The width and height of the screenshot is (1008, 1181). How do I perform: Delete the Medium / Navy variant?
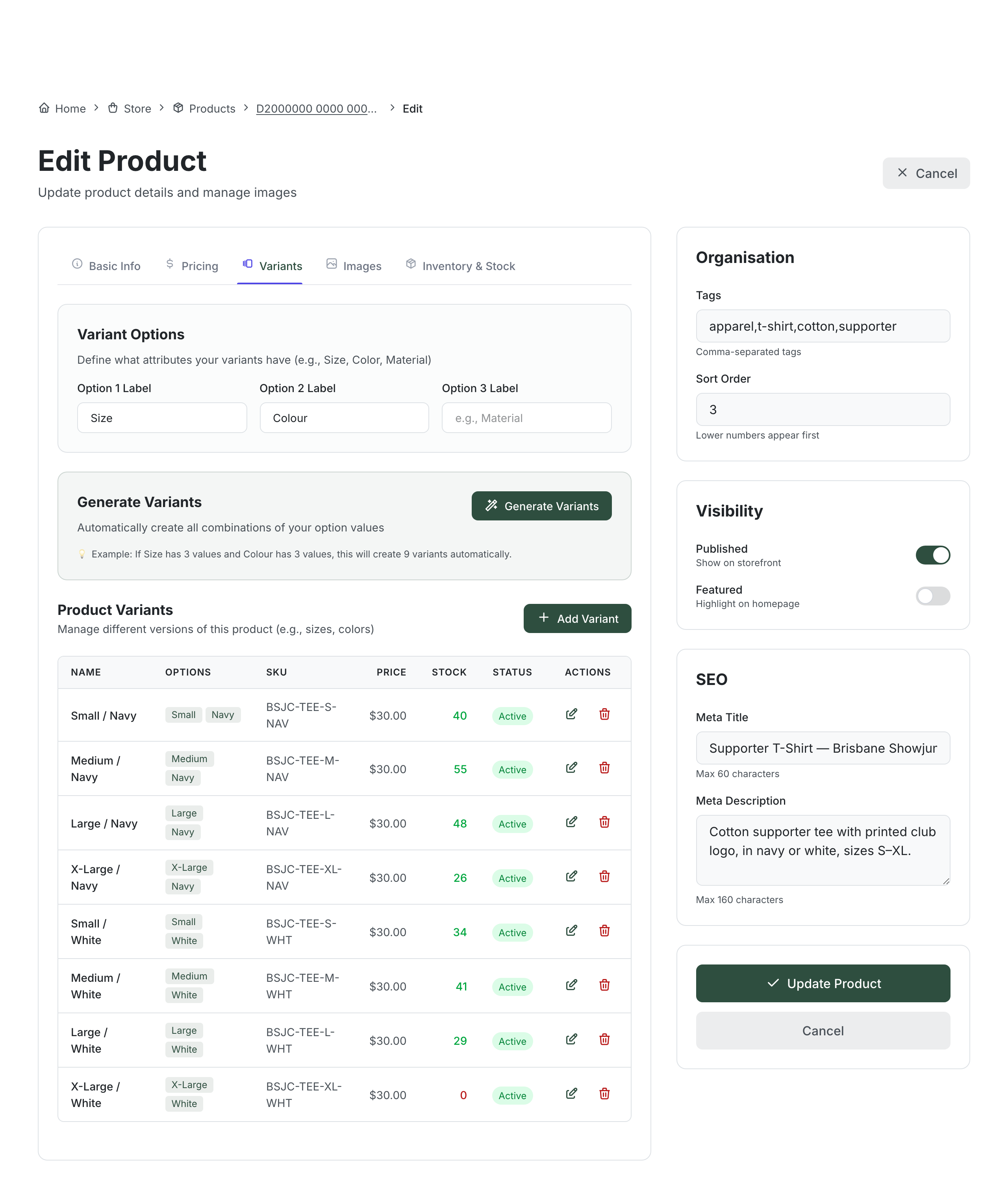604,768
